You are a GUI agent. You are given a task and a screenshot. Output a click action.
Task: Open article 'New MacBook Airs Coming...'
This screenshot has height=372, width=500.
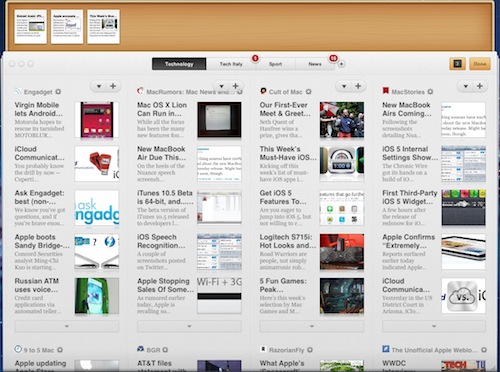407,109
